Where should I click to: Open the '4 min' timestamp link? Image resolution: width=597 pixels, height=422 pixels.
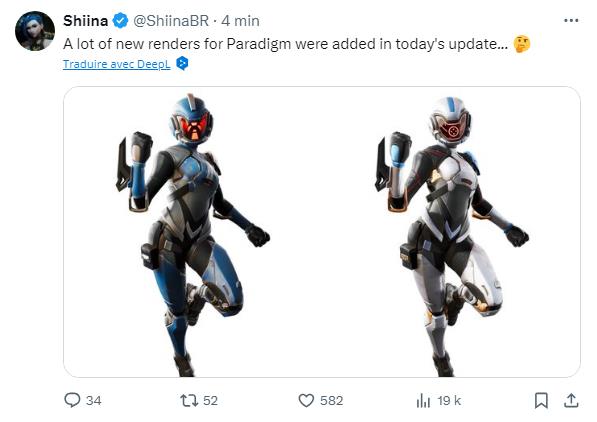pos(240,21)
